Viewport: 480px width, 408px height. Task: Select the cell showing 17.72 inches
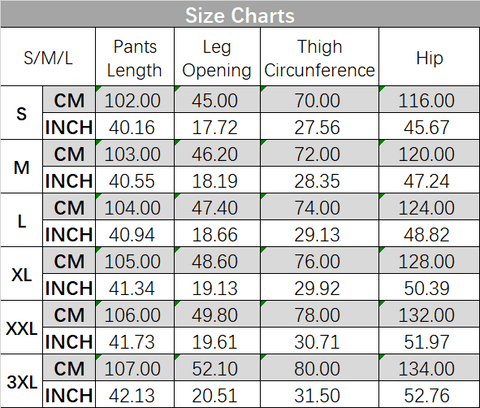[217, 127]
